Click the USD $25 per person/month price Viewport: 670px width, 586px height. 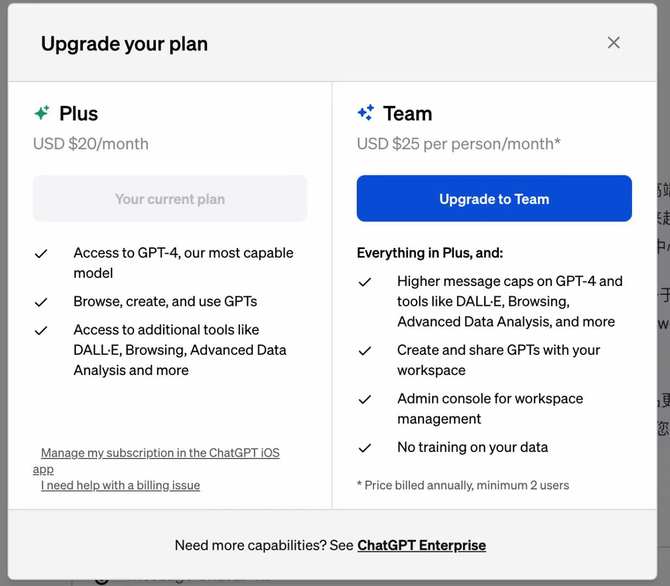coord(458,144)
